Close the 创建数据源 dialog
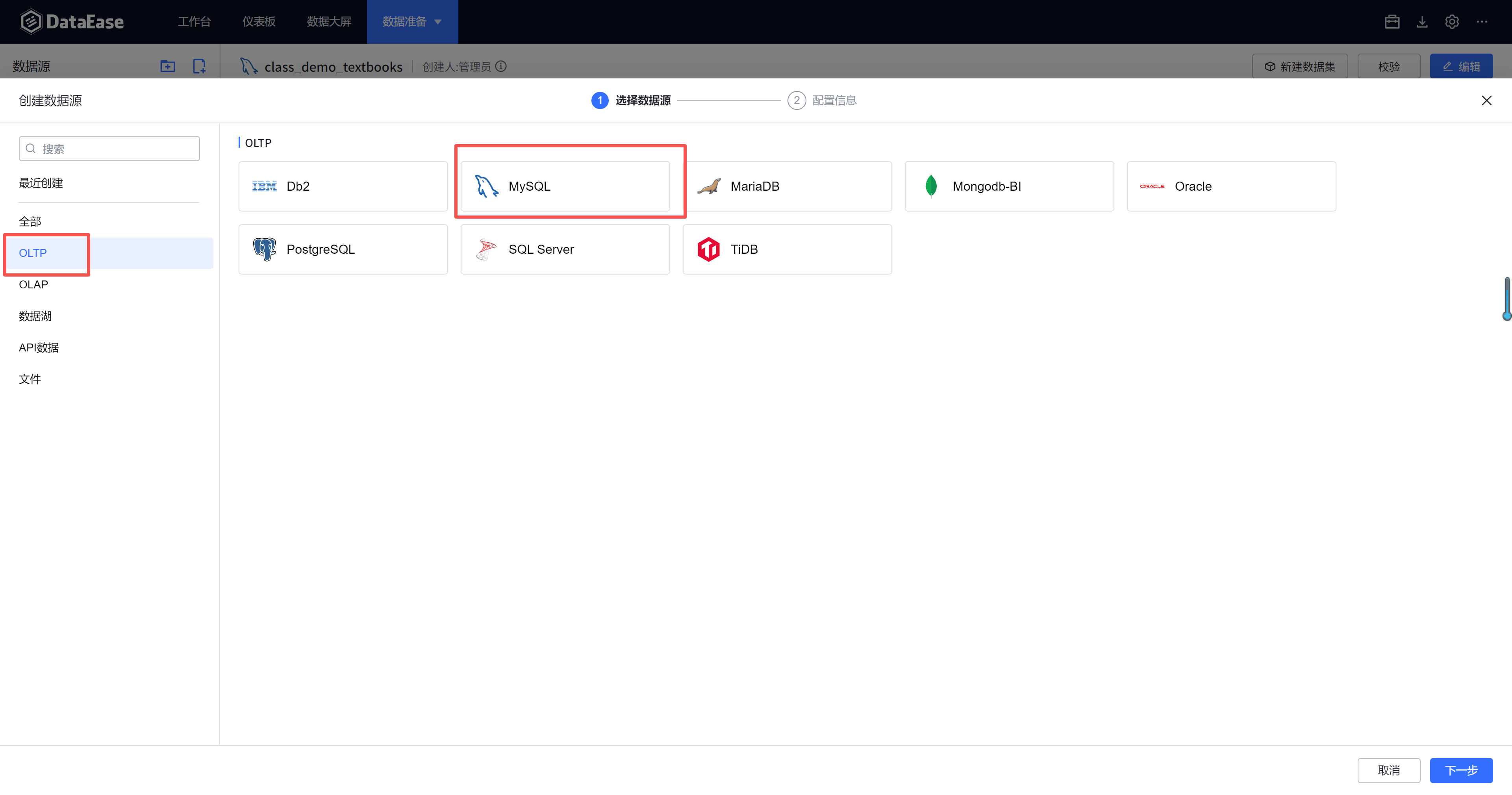 click(1486, 100)
